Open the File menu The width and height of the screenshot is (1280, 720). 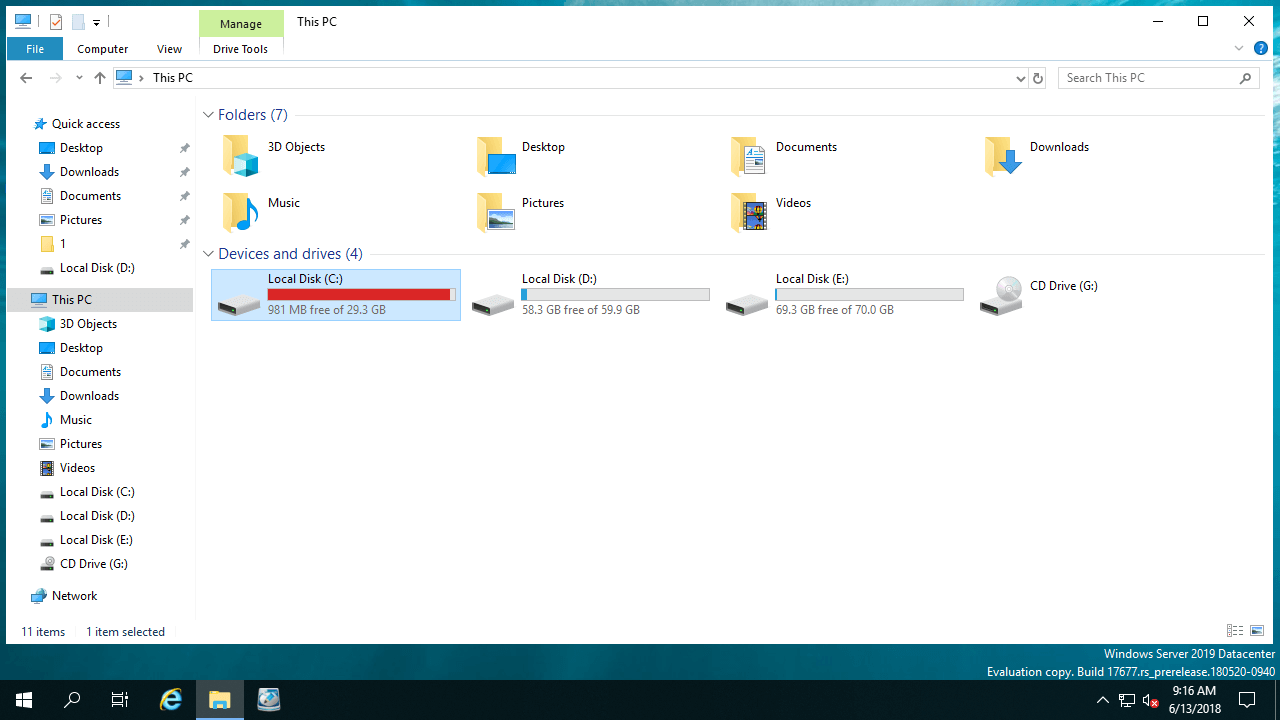(35, 49)
